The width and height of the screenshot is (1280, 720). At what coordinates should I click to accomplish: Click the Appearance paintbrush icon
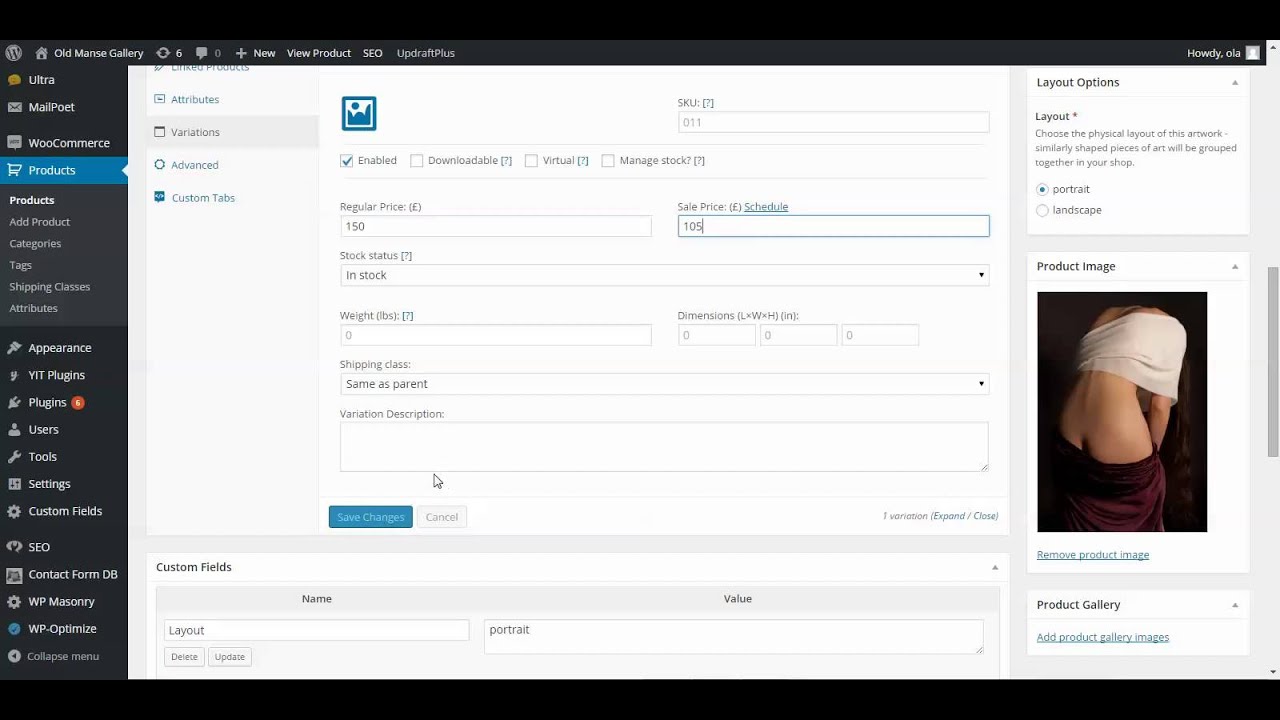(x=14, y=348)
